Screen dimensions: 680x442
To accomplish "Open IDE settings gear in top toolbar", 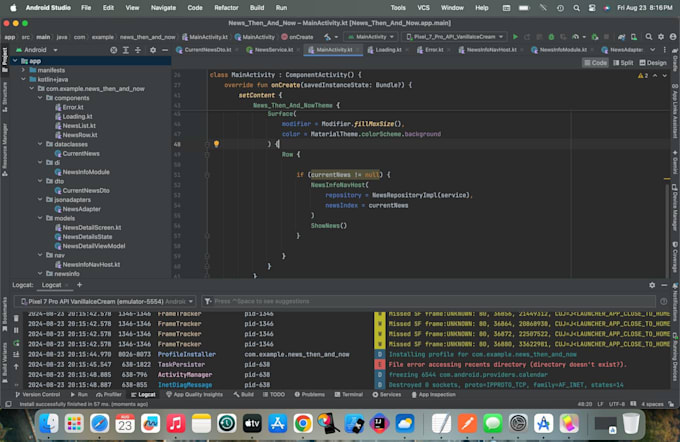I will point(661,37).
